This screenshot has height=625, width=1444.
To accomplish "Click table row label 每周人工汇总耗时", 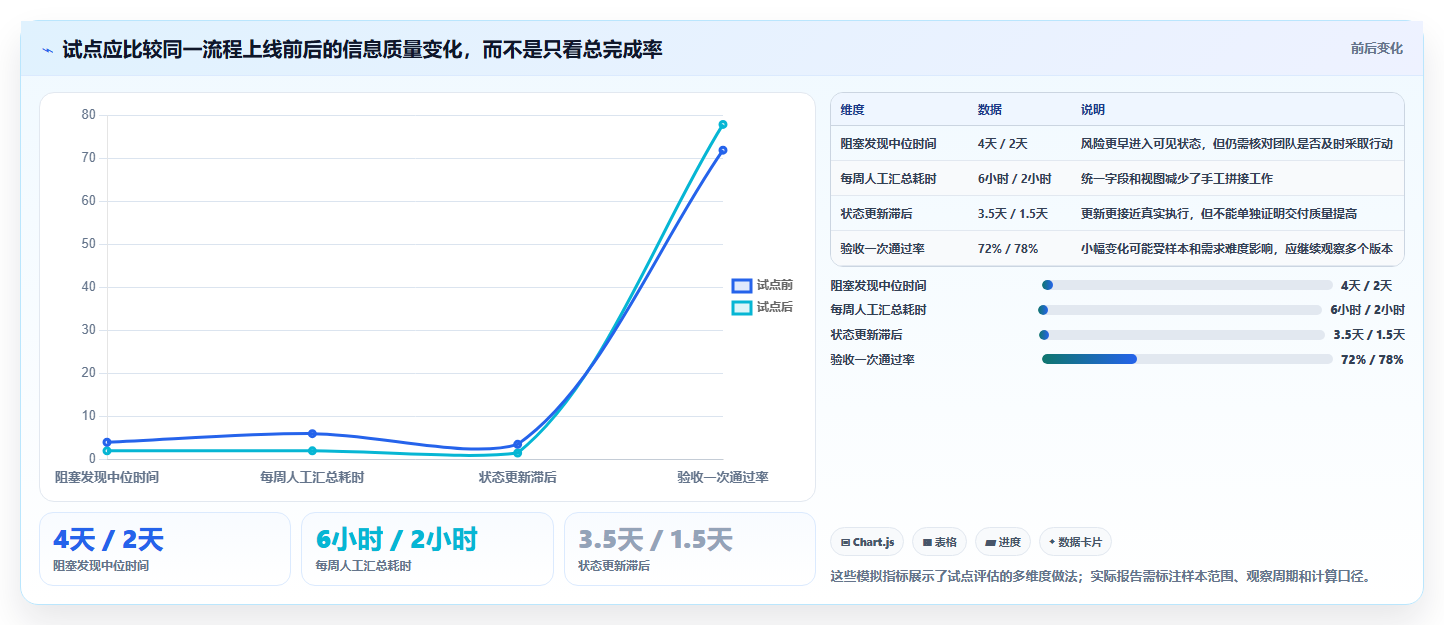I will point(889,179).
